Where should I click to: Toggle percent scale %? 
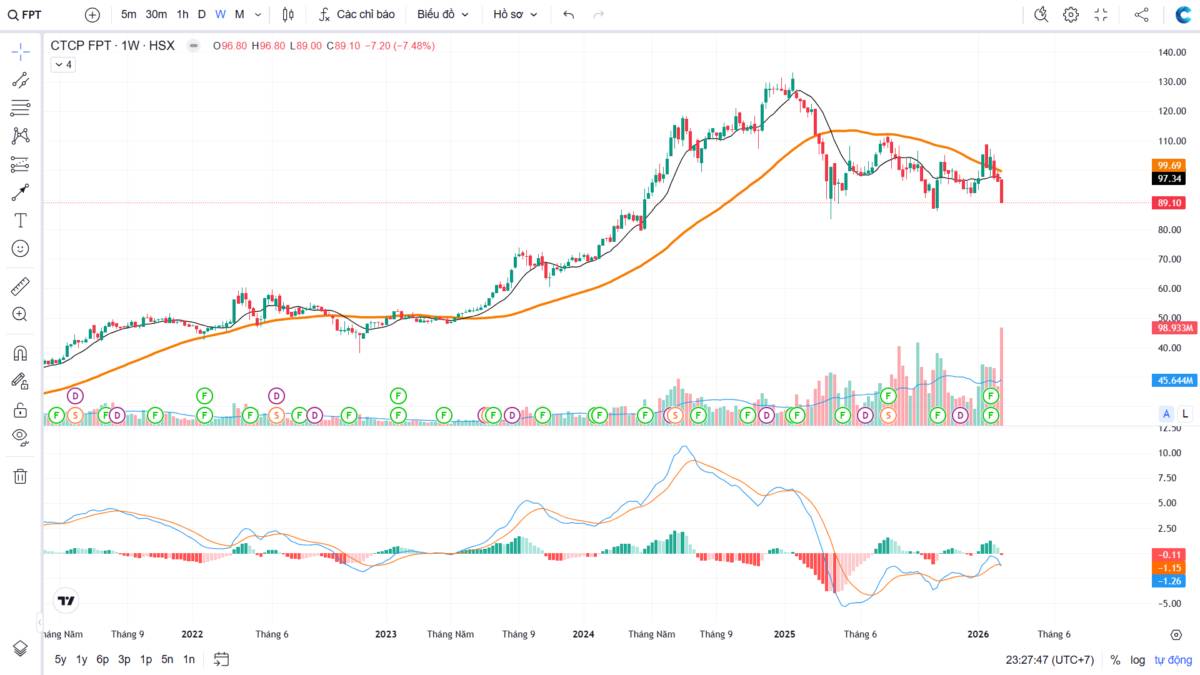click(1115, 660)
